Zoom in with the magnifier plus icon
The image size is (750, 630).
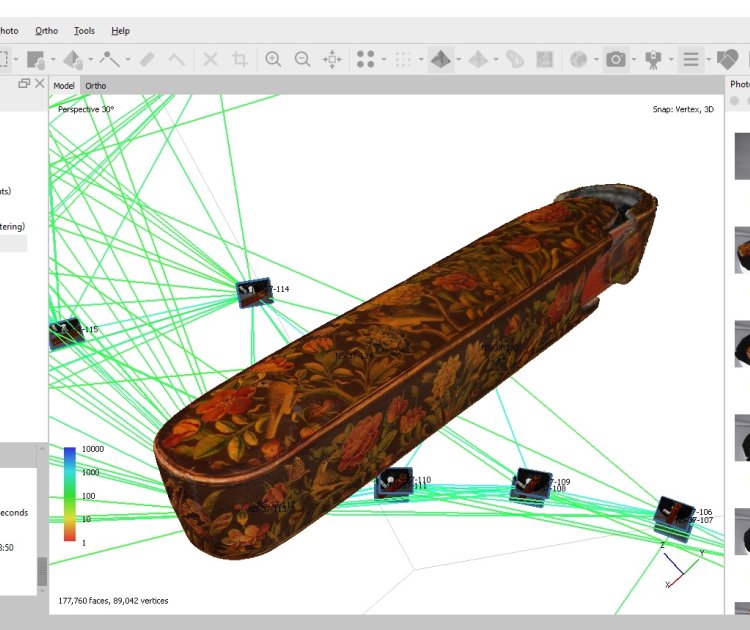pos(273,59)
